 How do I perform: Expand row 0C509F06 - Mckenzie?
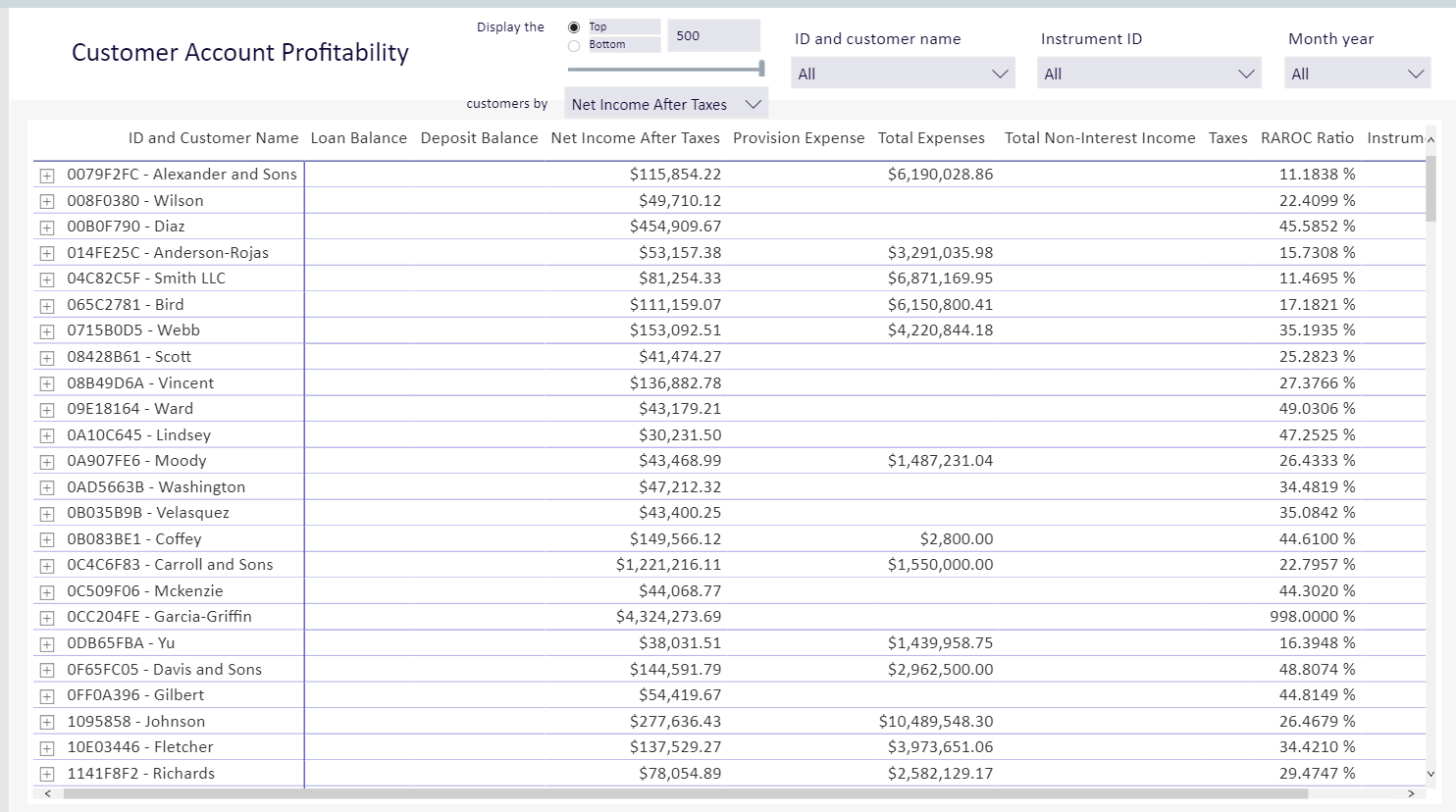tap(46, 592)
